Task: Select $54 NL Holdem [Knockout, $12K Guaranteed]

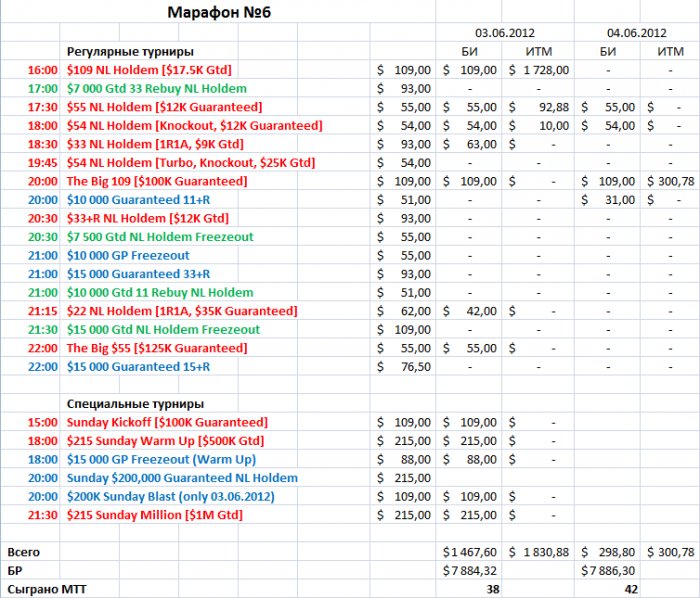Action: pos(194,126)
